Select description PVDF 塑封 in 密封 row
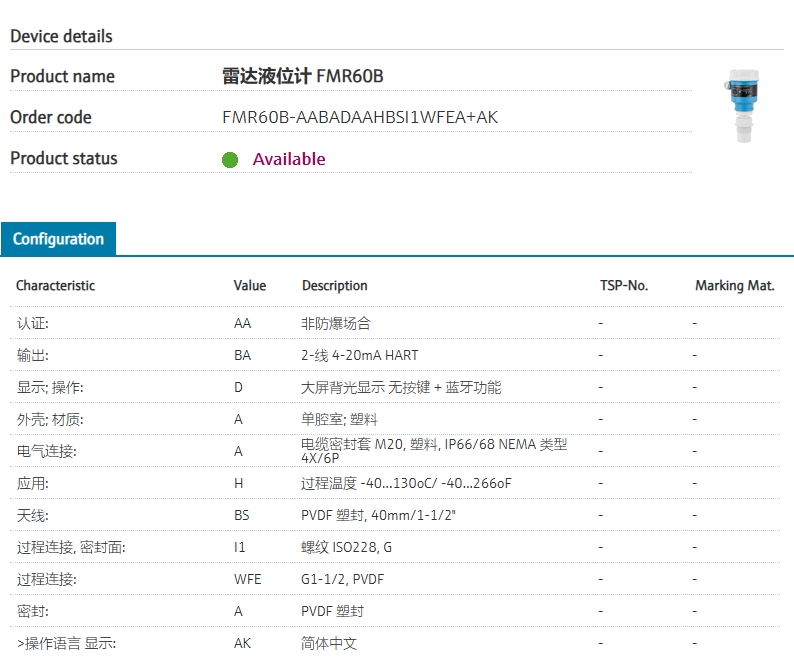Viewport: 794px width, 669px height. tap(333, 611)
